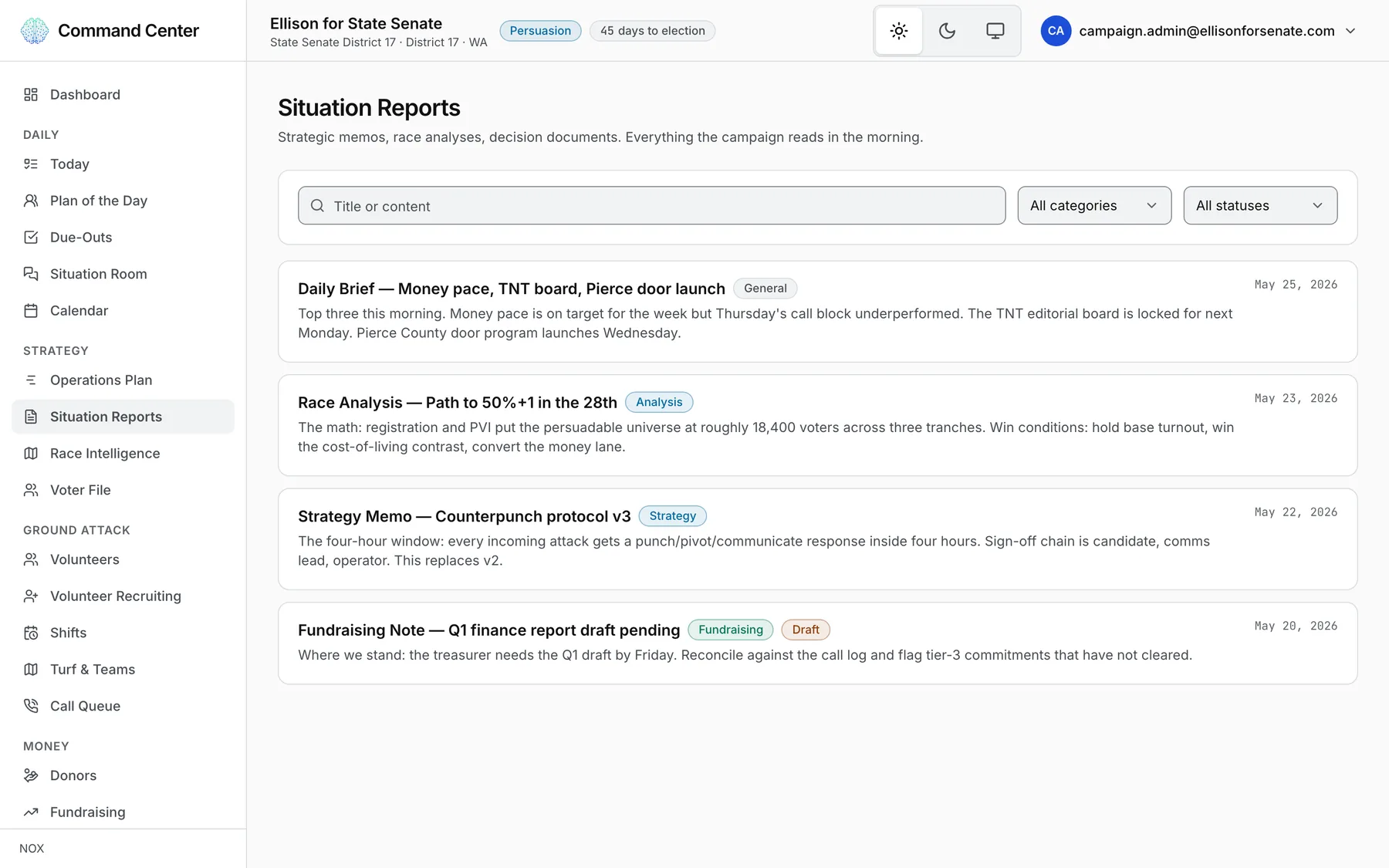
Task: Open Dashboard grid icon in sidebar
Action: click(x=31, y=95)
